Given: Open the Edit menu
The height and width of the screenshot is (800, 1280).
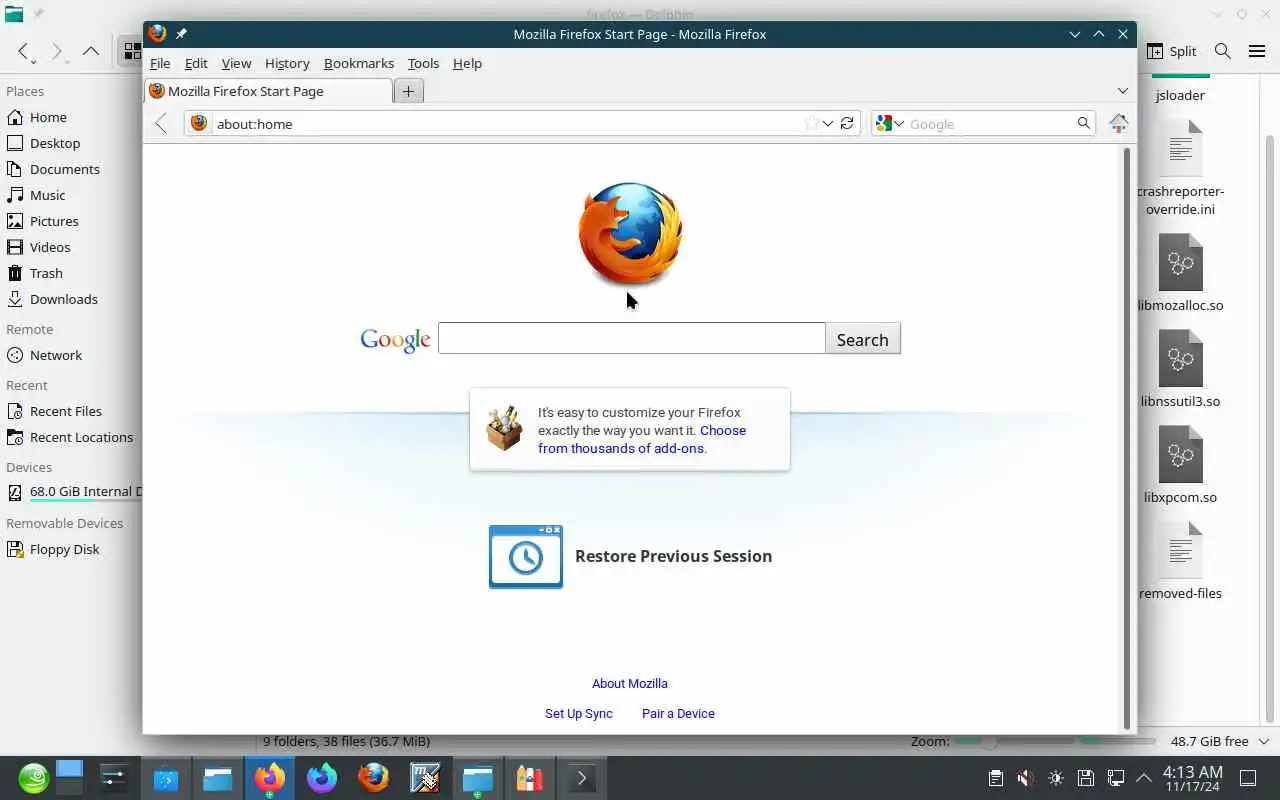Looking at the screenshot, I should tap(196, 63).
